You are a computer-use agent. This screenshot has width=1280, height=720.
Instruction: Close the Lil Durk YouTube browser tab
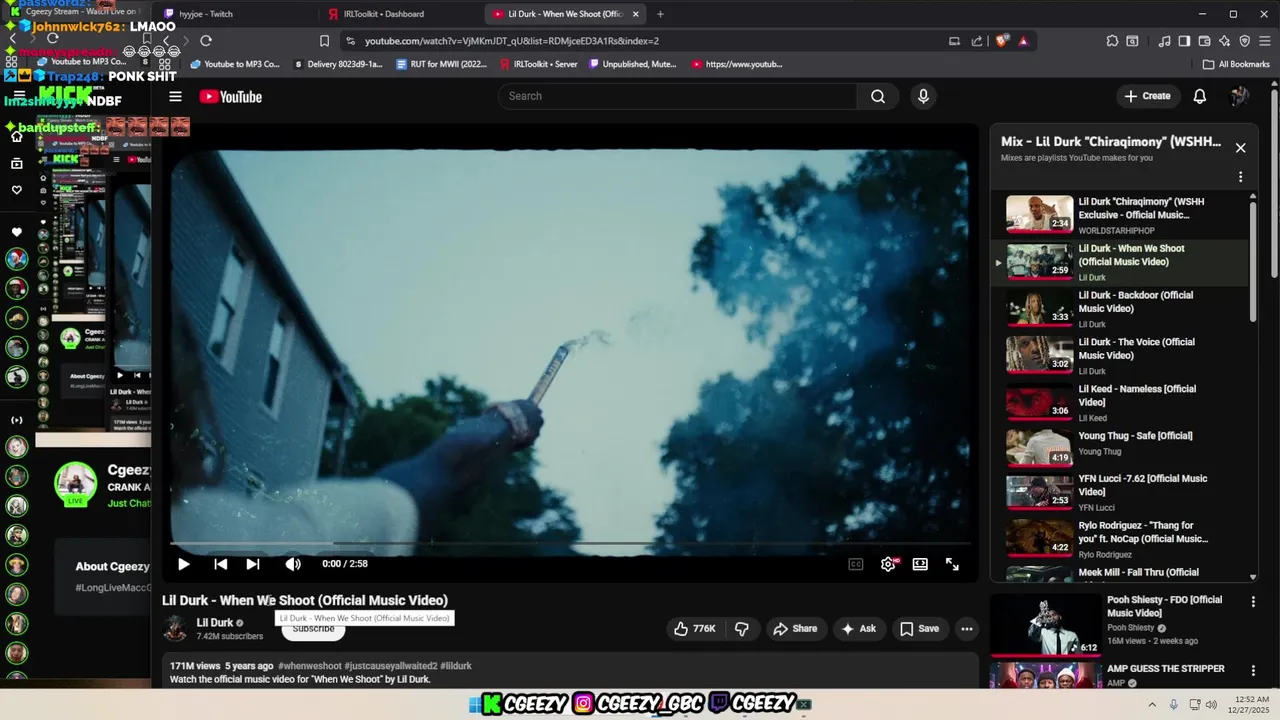pos(635,14)
